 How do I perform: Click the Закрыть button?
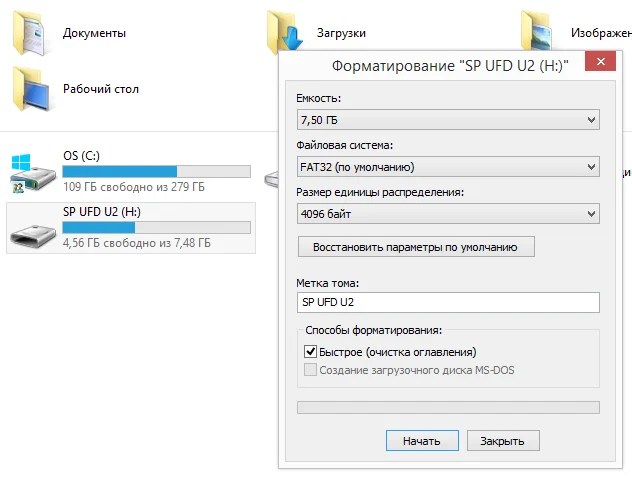point(503,441)
